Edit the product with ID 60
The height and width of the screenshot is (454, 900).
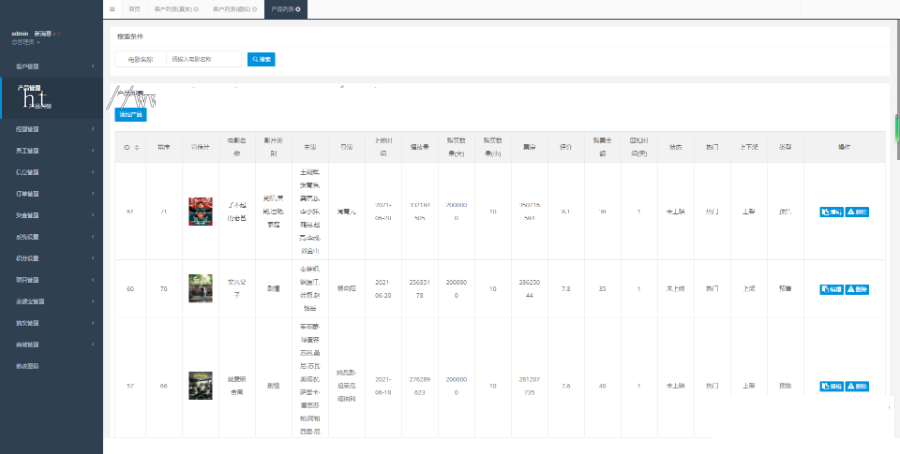pos(830,288)
